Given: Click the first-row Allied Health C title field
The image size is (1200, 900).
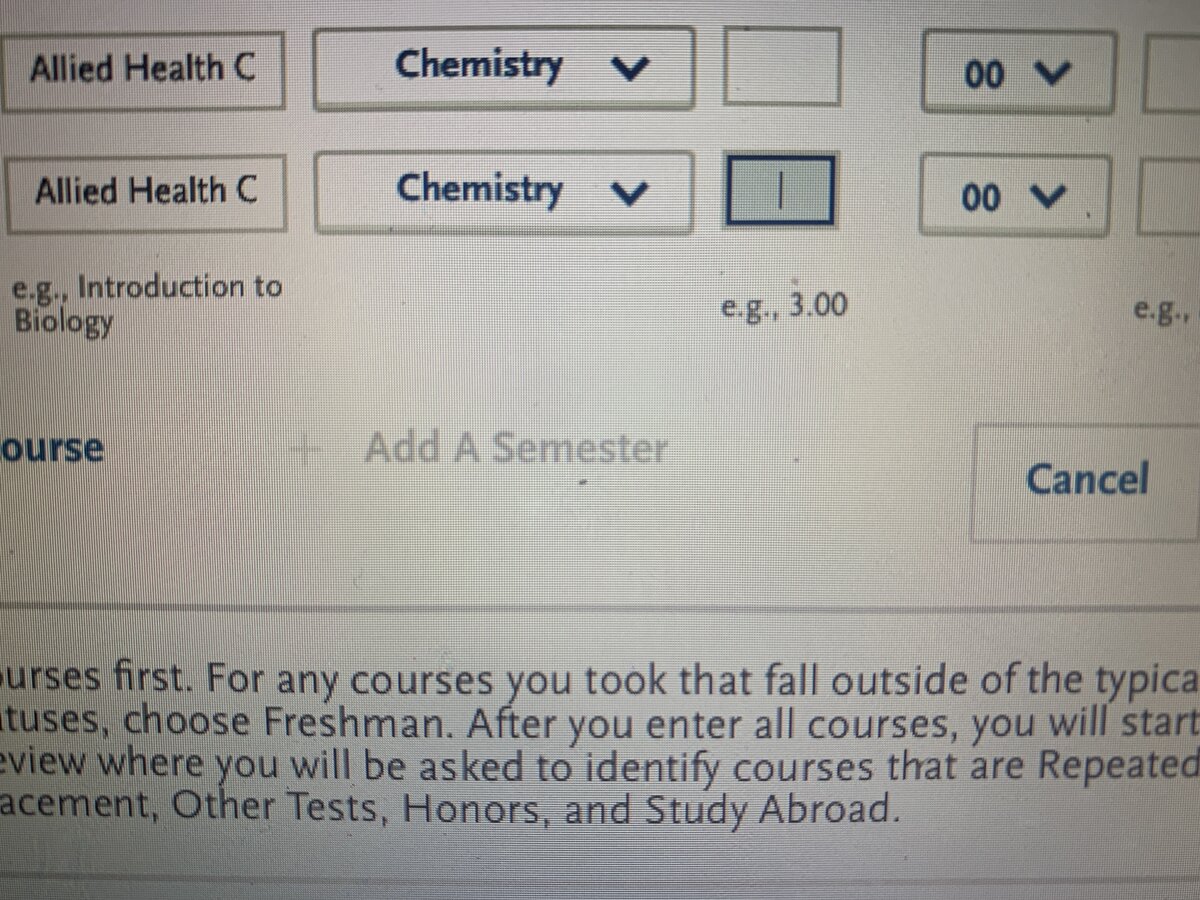Looking at the screenshot, I should [142, 70].
